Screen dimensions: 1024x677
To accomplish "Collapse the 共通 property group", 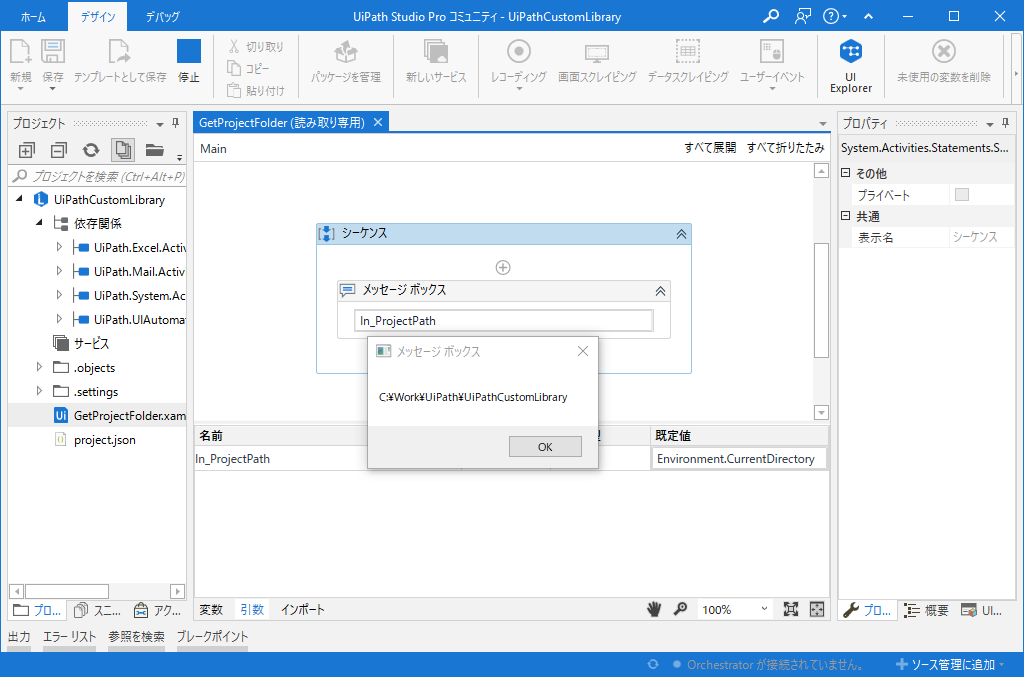I will tap(846, 215).
